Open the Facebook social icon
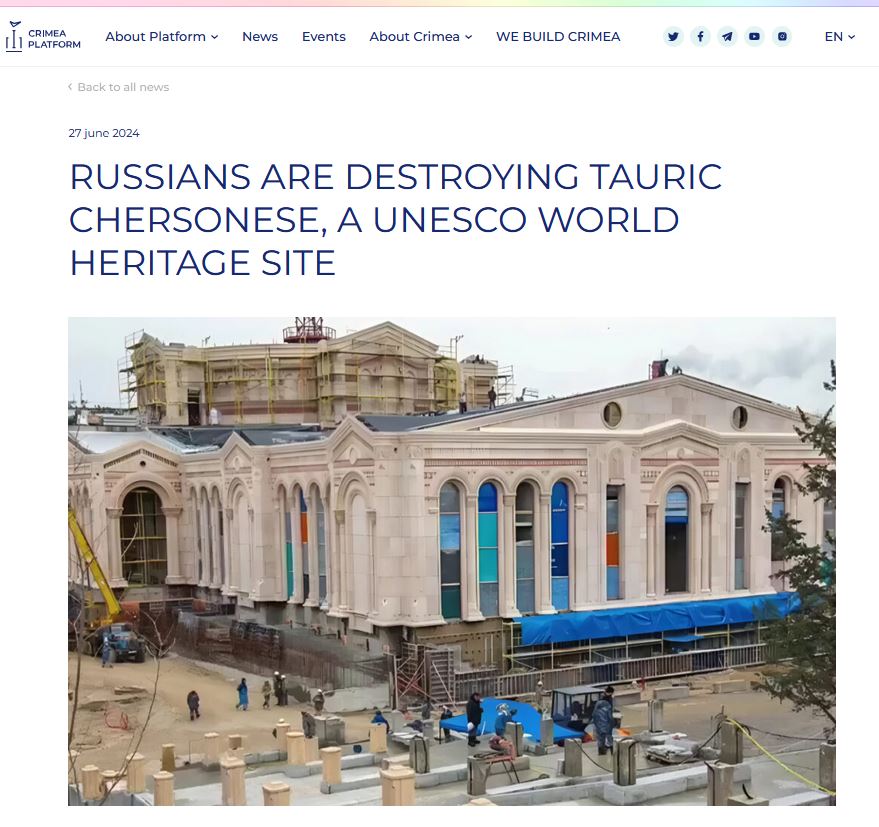The image size is (879, 827). click(700, 37)
